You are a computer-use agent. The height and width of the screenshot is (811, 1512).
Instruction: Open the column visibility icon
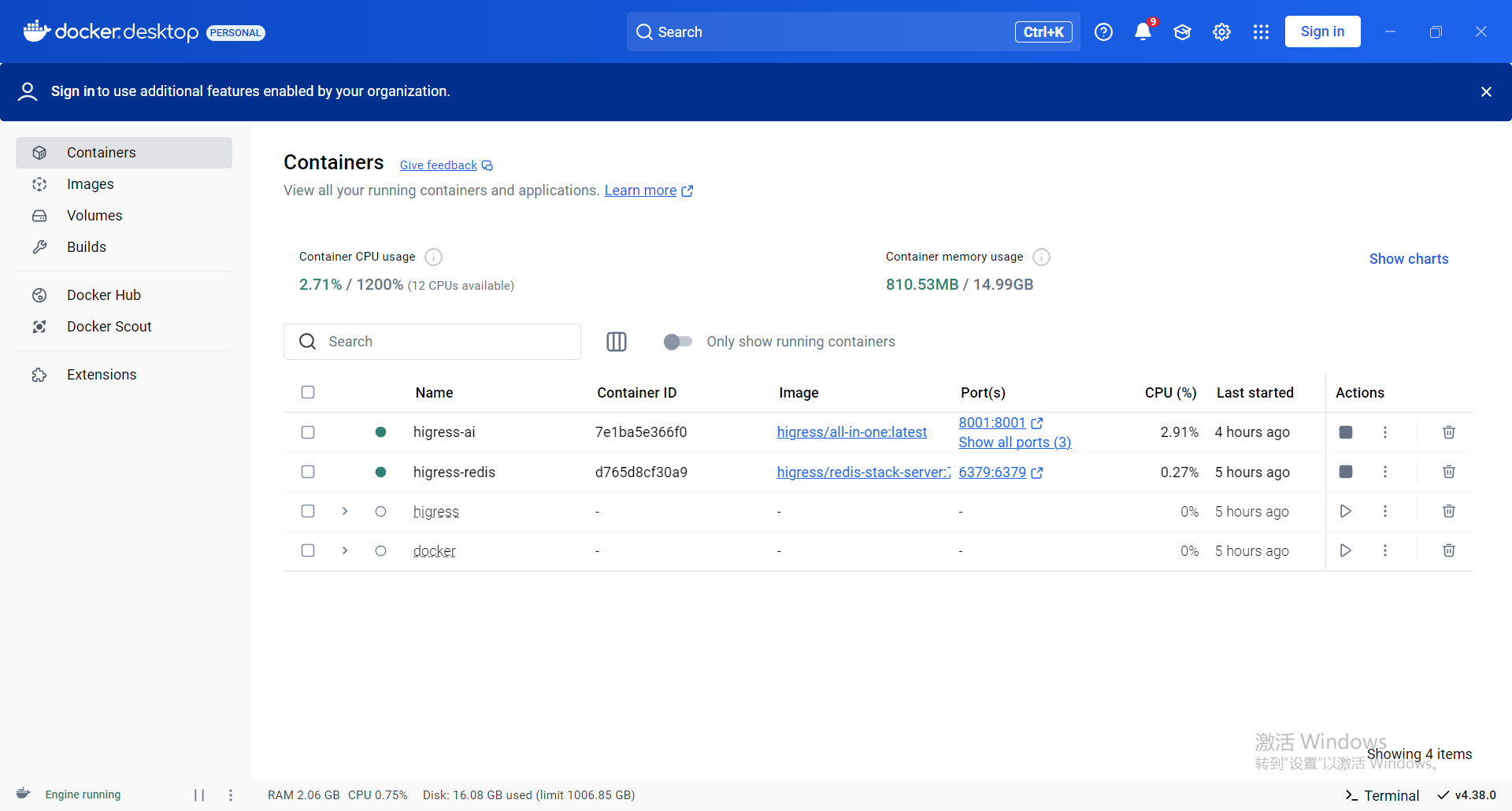tap(617, 342)
